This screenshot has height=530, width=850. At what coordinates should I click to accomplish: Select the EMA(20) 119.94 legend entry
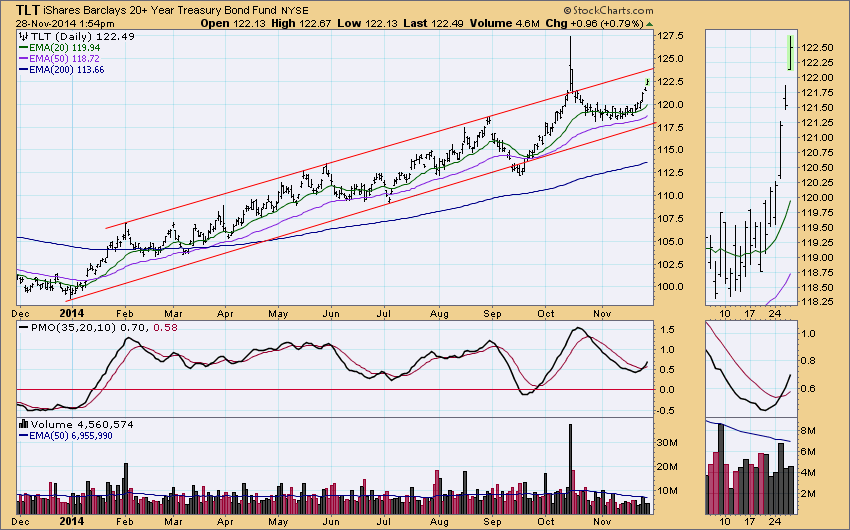click(59, 48)
